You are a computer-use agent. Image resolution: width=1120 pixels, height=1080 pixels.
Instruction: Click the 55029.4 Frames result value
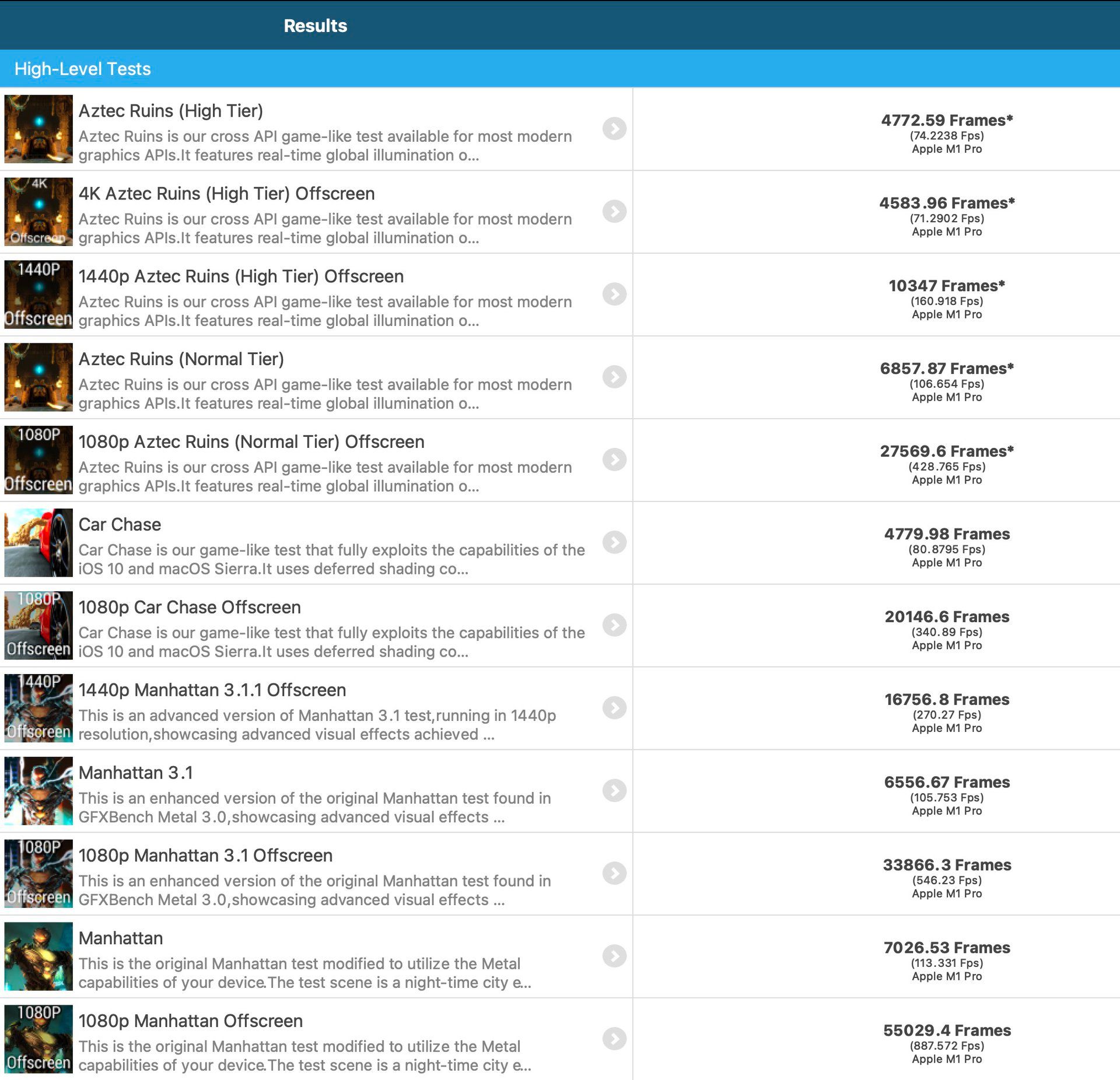pyautogui.click(x=946, y=1030)
